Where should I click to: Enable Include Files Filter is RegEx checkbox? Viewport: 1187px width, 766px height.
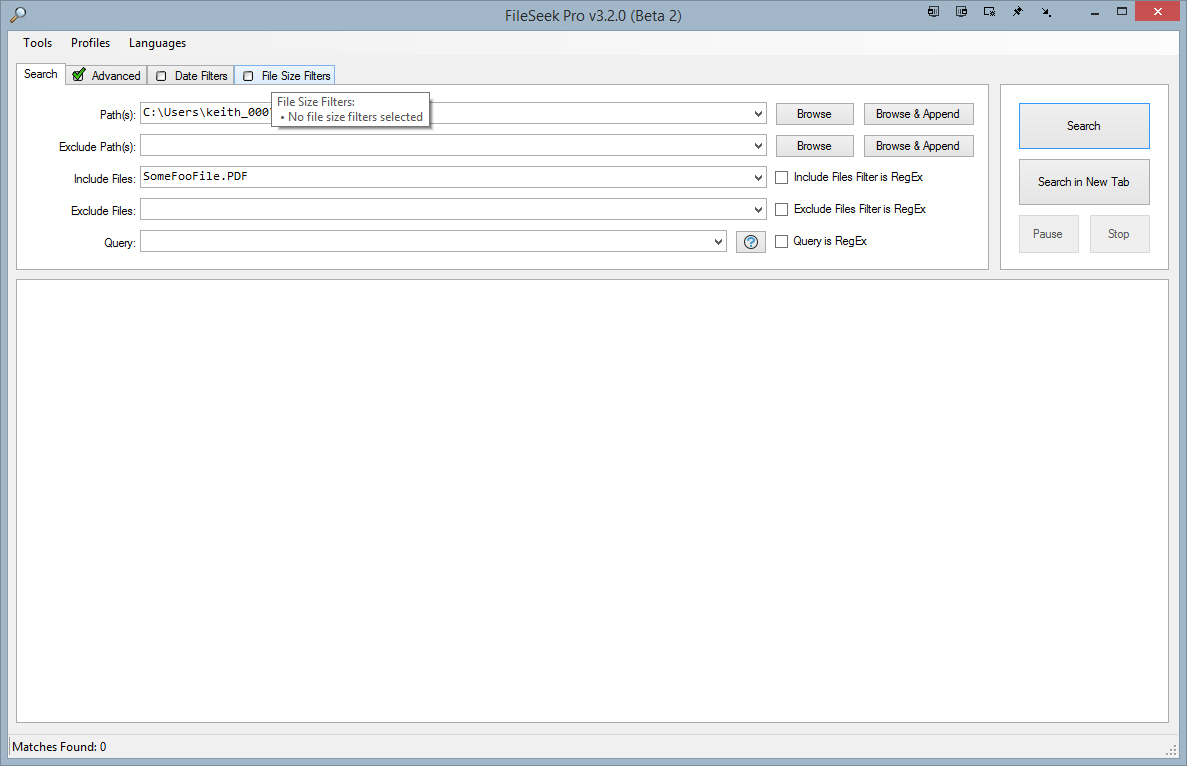782,178
